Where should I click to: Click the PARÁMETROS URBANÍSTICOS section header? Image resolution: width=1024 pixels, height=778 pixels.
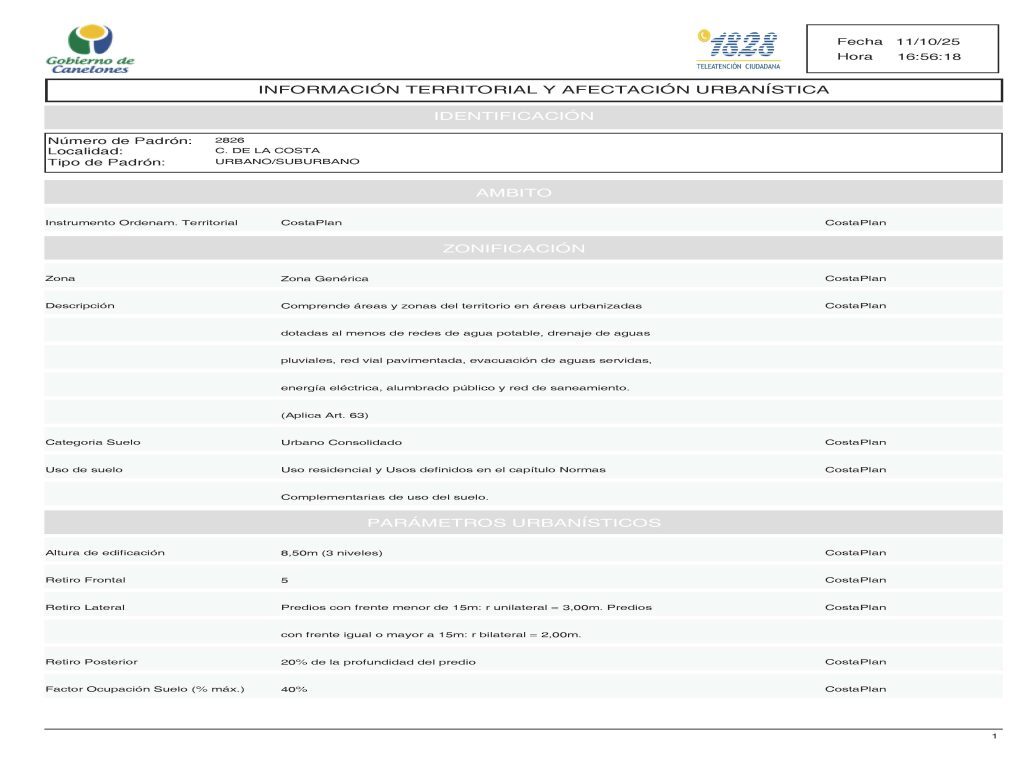click(514, 523)
